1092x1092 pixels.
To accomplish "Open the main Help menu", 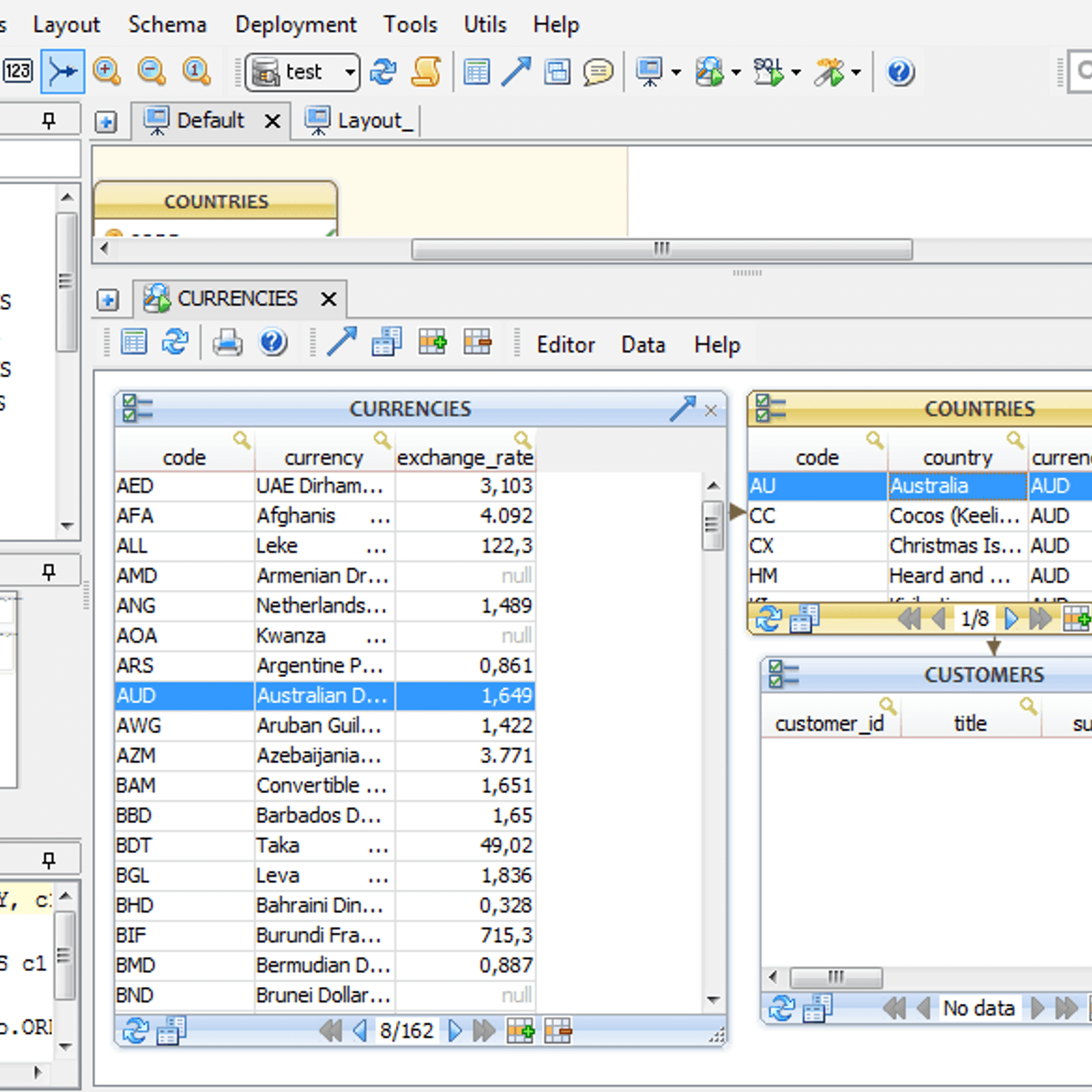I will pyautogui.click(x=556, y=25).
